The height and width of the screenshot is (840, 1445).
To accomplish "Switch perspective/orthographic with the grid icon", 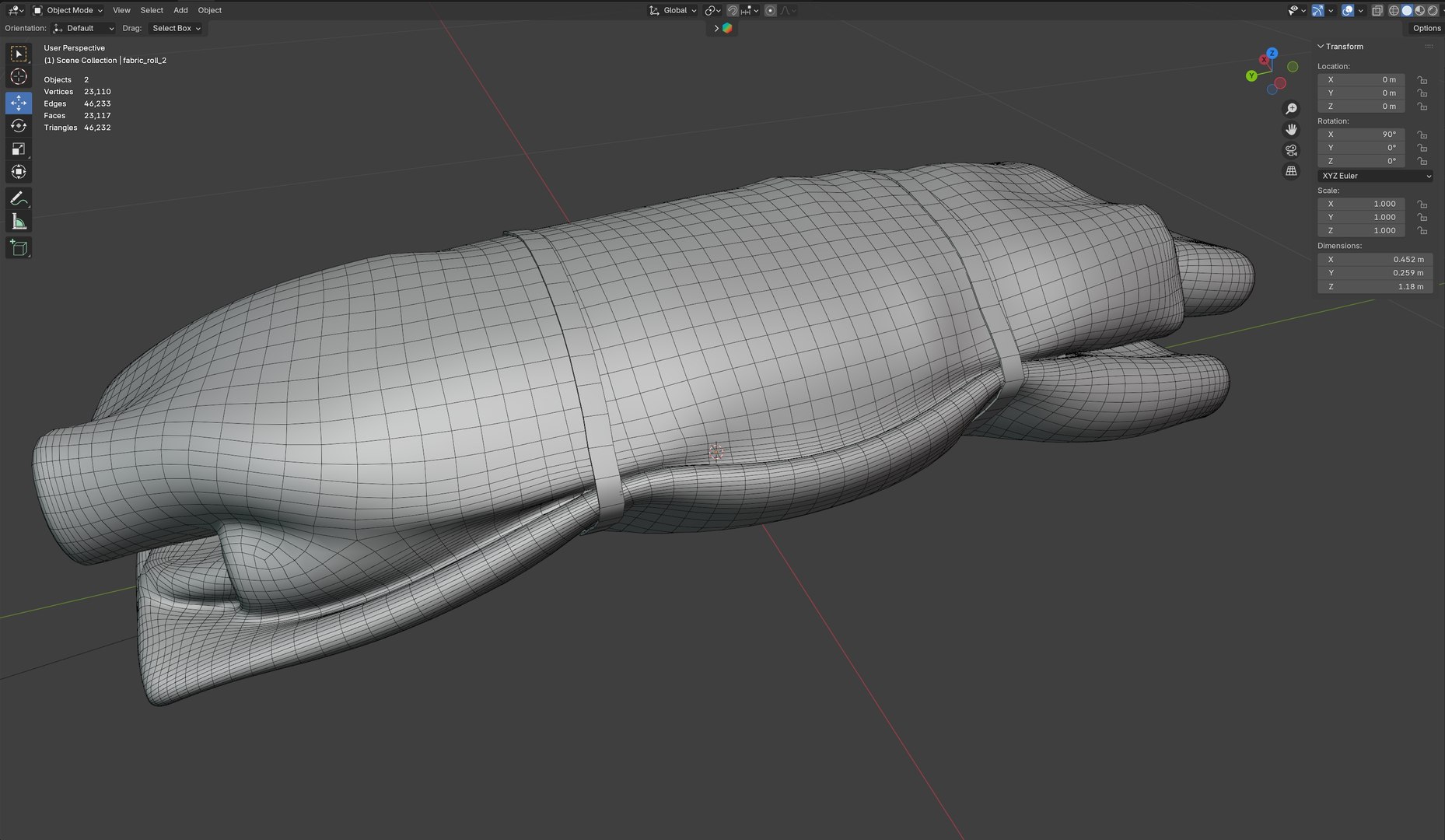I will (1291, 170).
